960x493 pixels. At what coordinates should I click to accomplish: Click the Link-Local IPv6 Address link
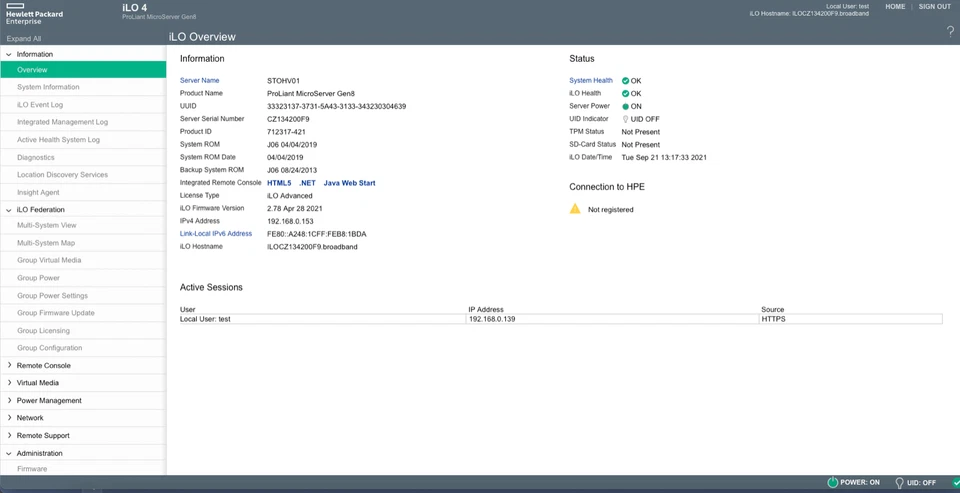216,234
